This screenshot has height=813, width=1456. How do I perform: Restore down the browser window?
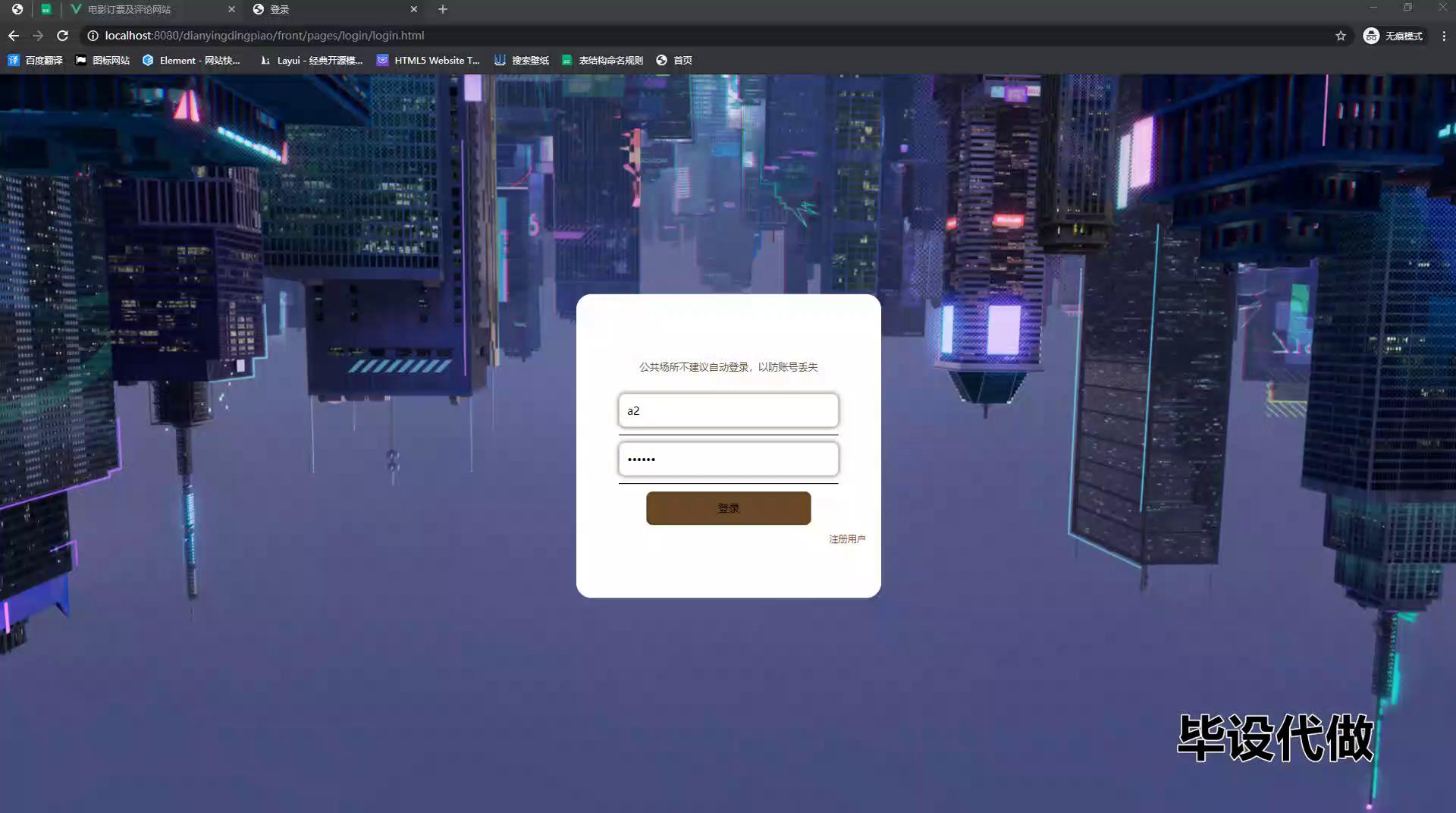coord(1407,8)
